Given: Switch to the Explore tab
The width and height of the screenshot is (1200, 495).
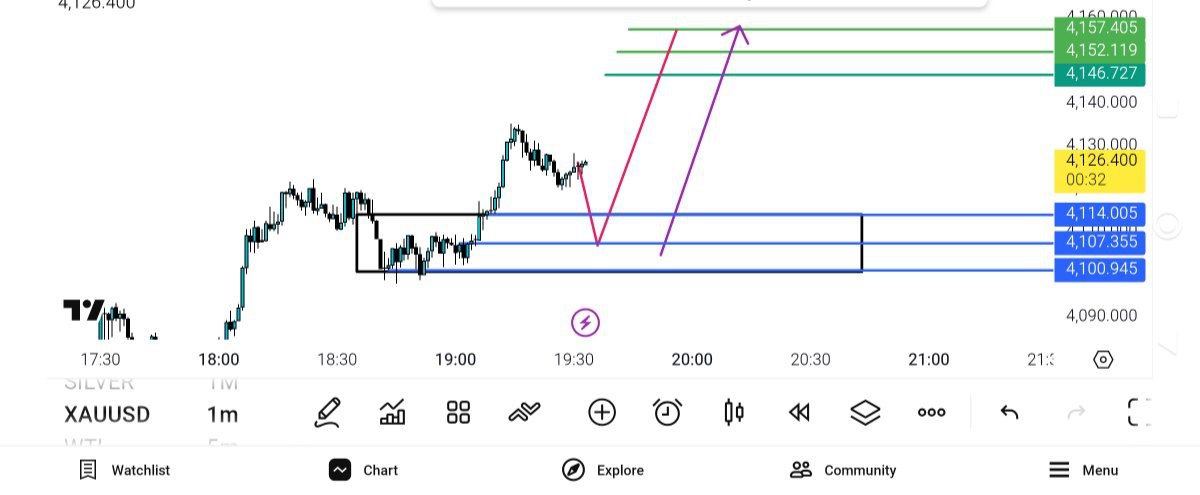Looking at the screenshot, I should tap(602, 470).
